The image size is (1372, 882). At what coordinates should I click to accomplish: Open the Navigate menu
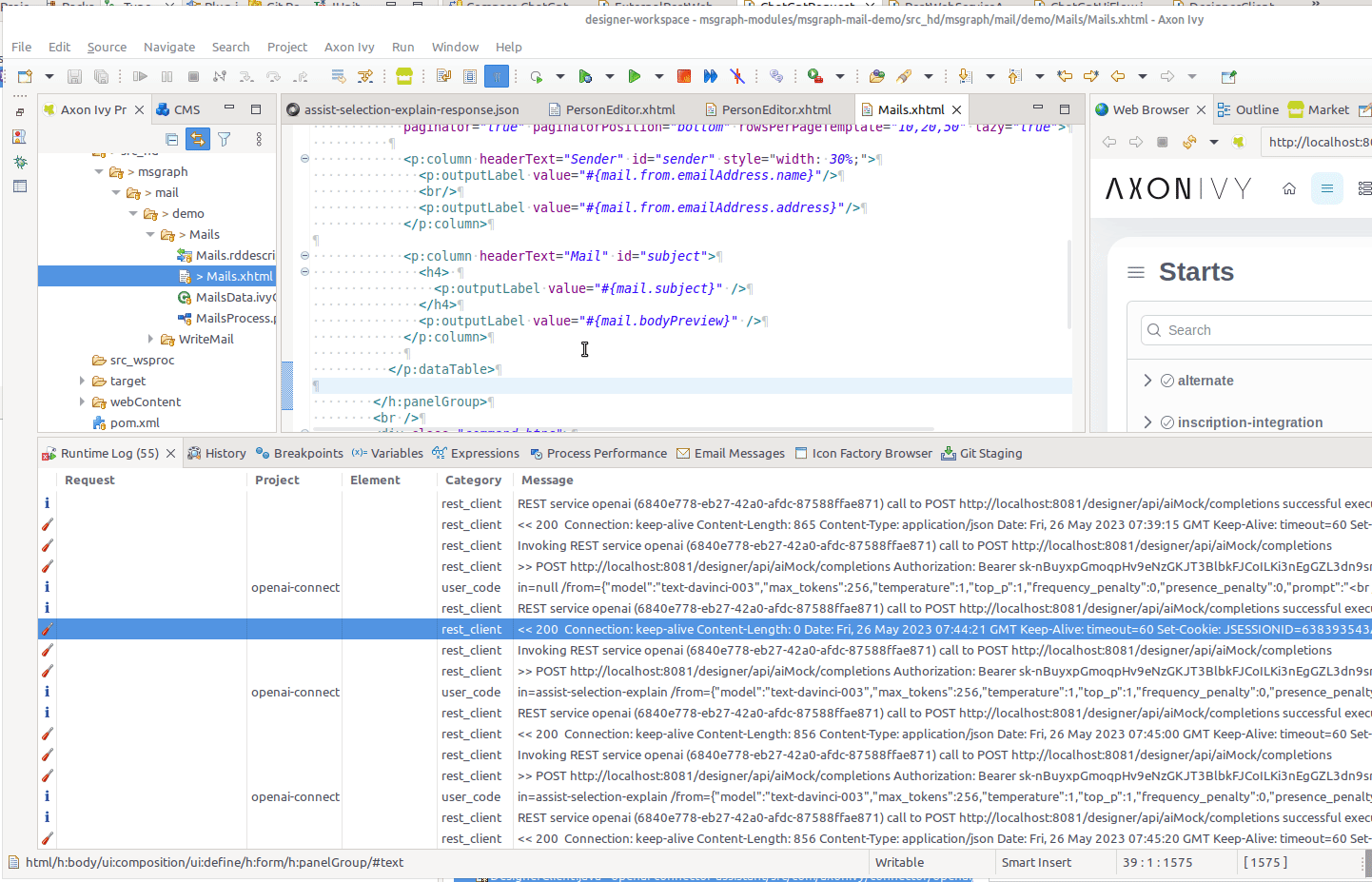[x=169, y=47]
